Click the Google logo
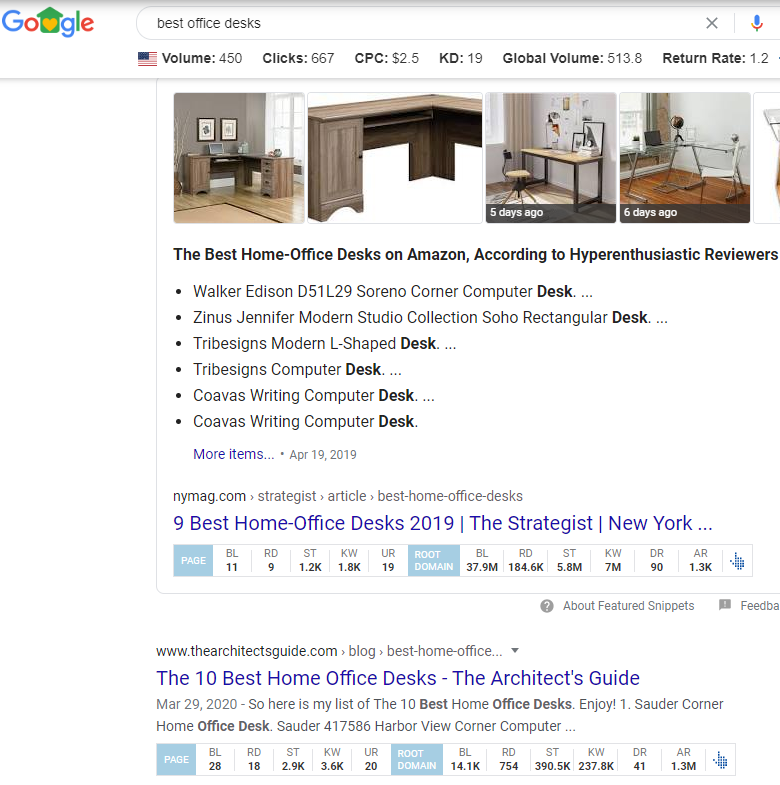The width and height of the screenshot is (780, 785). pyautogui.click(x=48, y=22)
